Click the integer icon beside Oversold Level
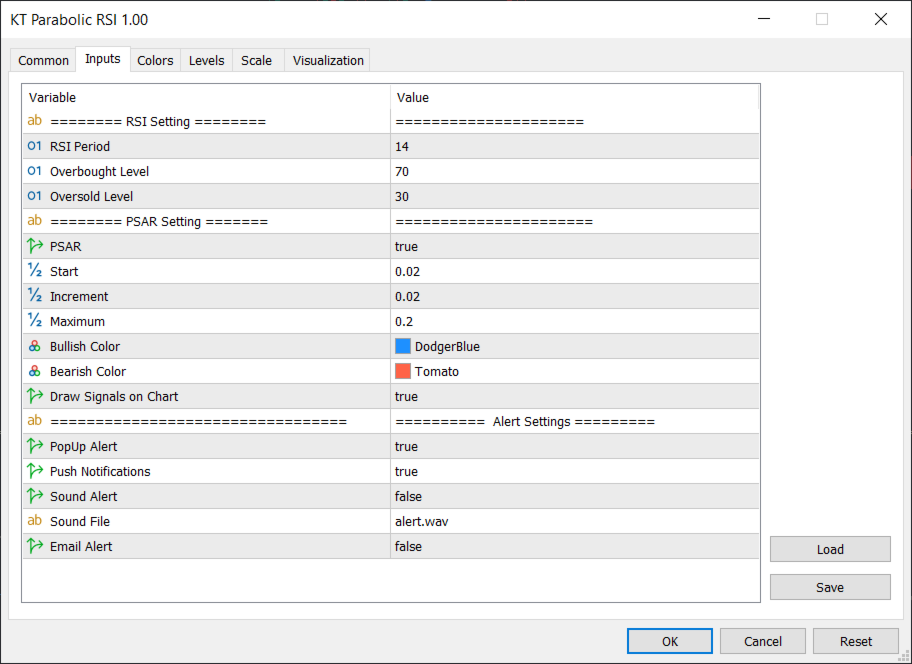 [35, 196]
